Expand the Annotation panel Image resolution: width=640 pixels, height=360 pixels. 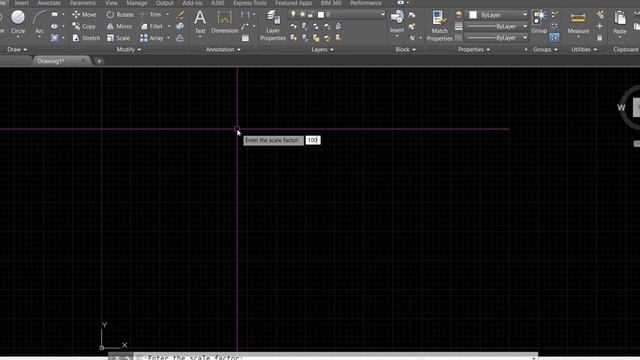(223, 49)
